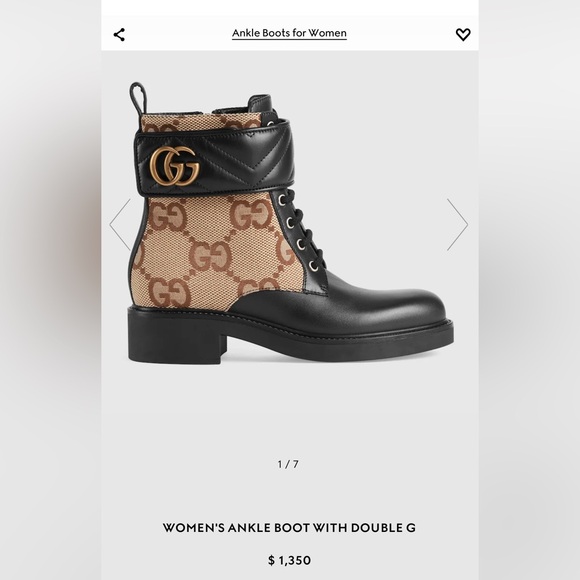
Task: Select the 1 / 7 image counter
Action: (288, 464)
